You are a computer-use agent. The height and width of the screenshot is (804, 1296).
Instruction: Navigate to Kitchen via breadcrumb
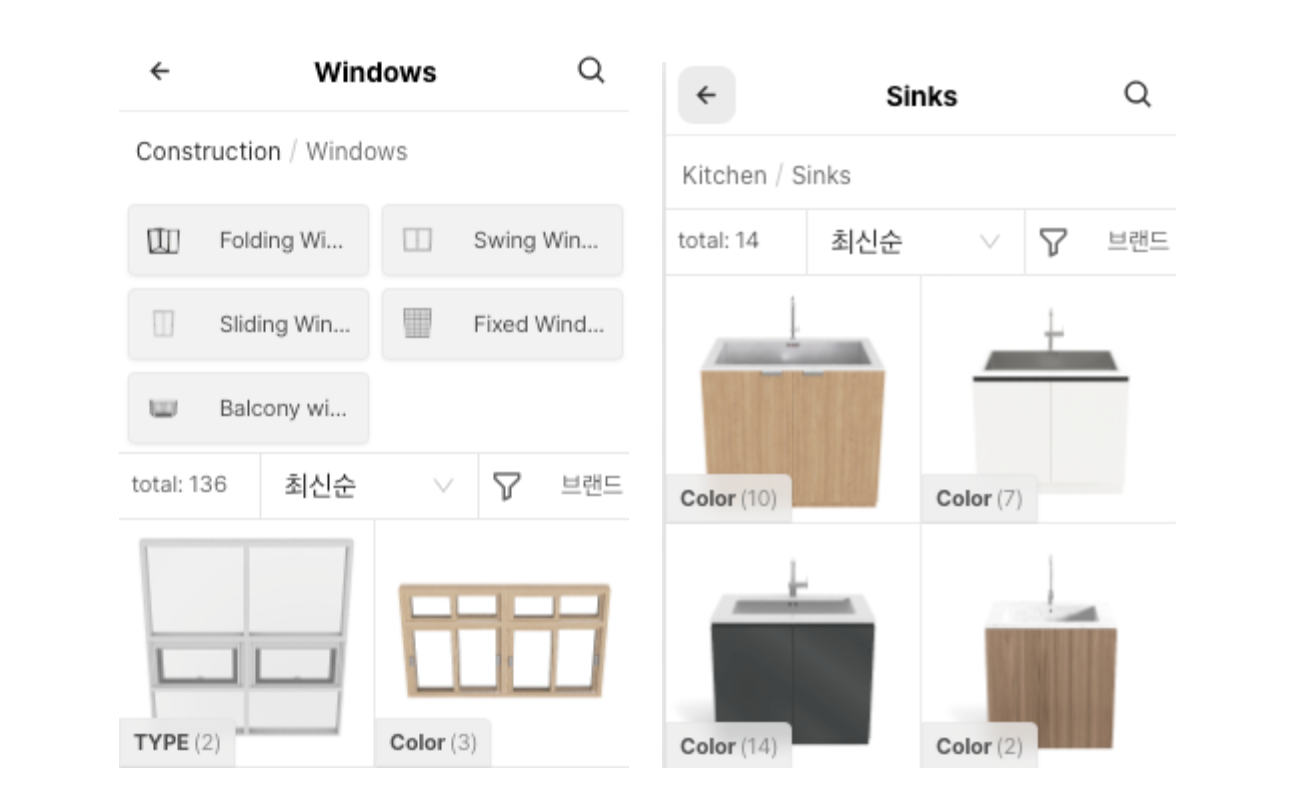tap(724, 176)
